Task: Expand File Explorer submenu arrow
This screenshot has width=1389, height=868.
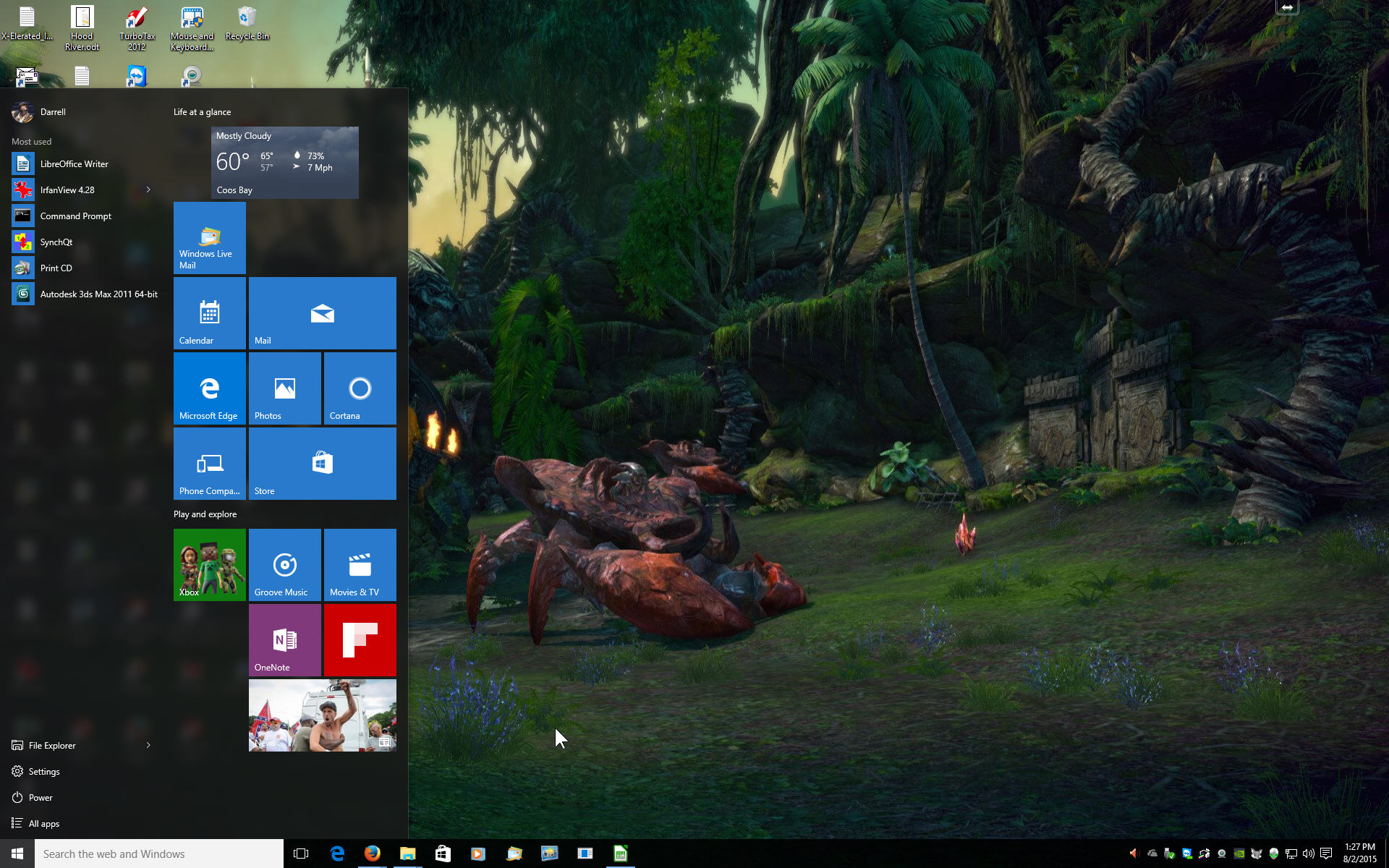Action: (x=148, y=745)
